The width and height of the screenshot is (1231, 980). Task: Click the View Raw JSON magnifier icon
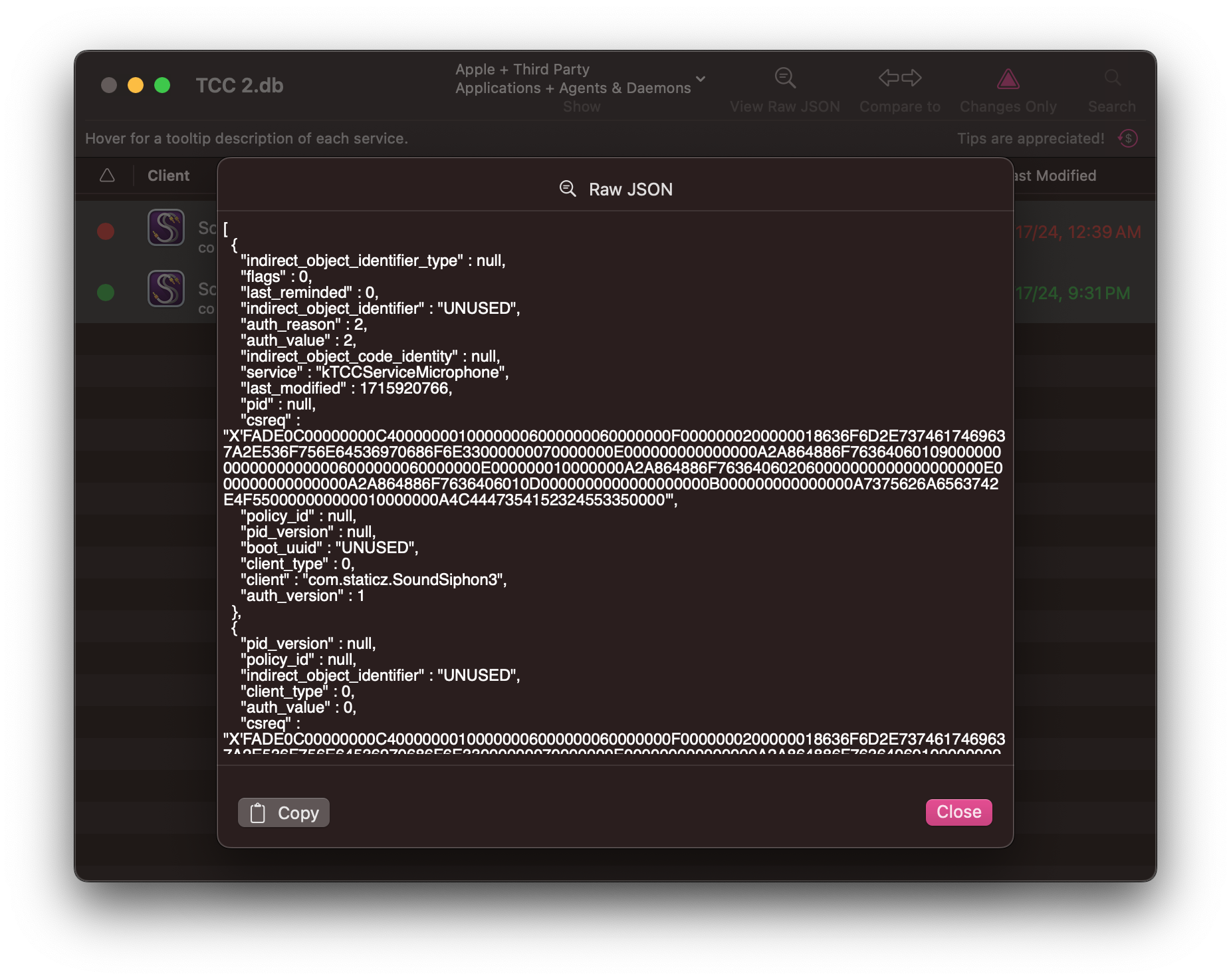pos(785,78)
